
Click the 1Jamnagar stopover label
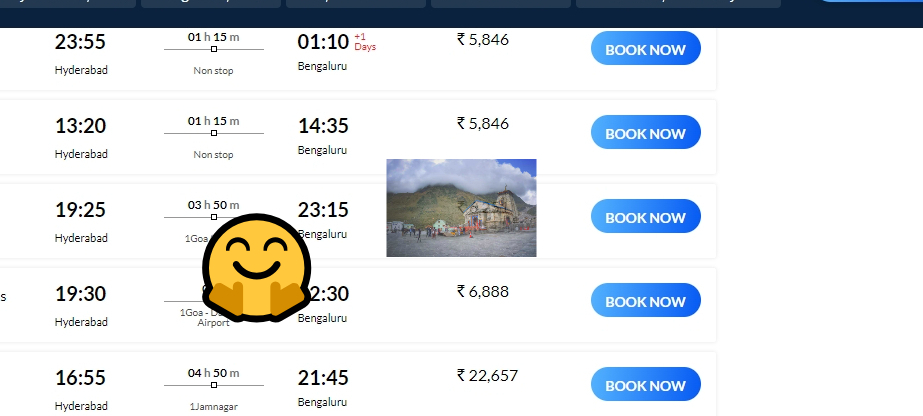click(x=213, y=407)
